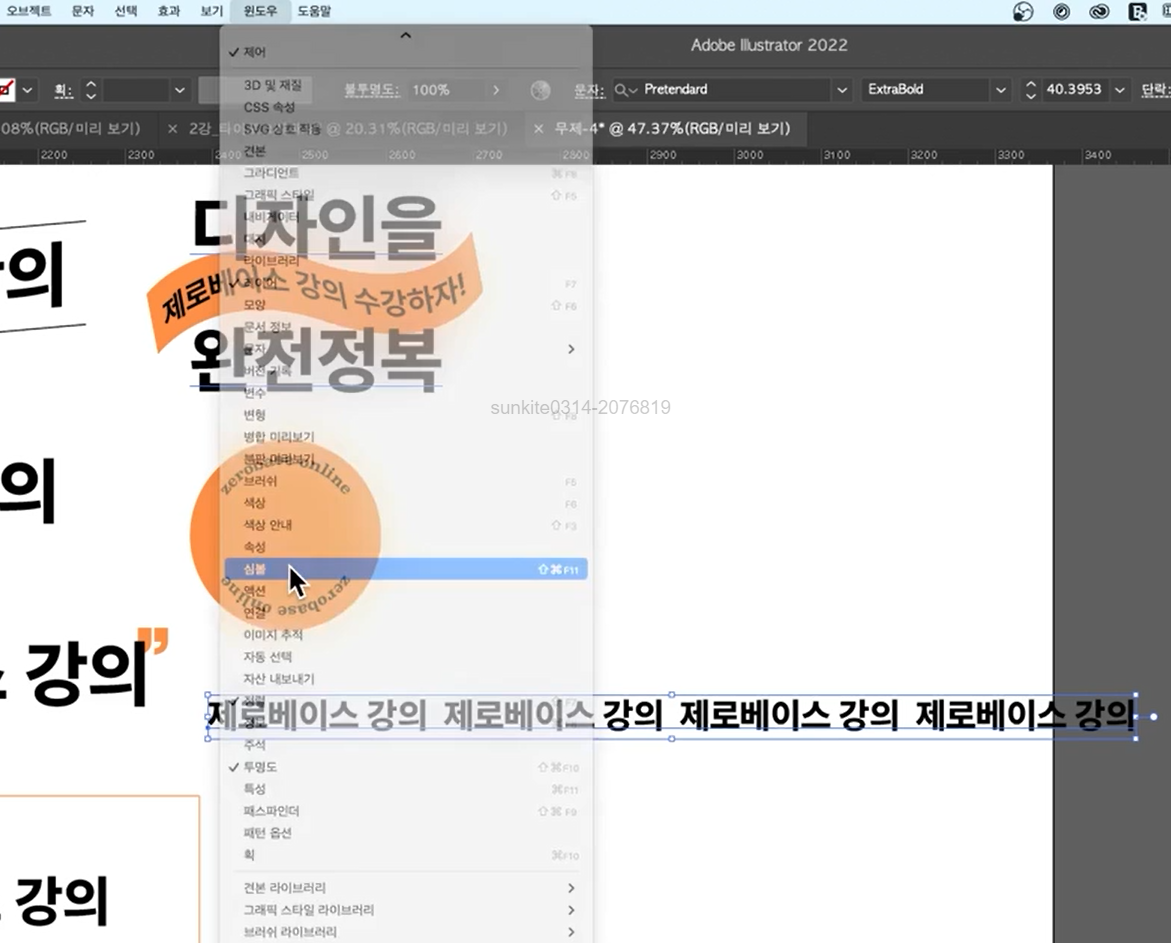Choose 병합 미리보기 panel entry
The height and width of the screenshot is (943, 1171).
point(406,437)
